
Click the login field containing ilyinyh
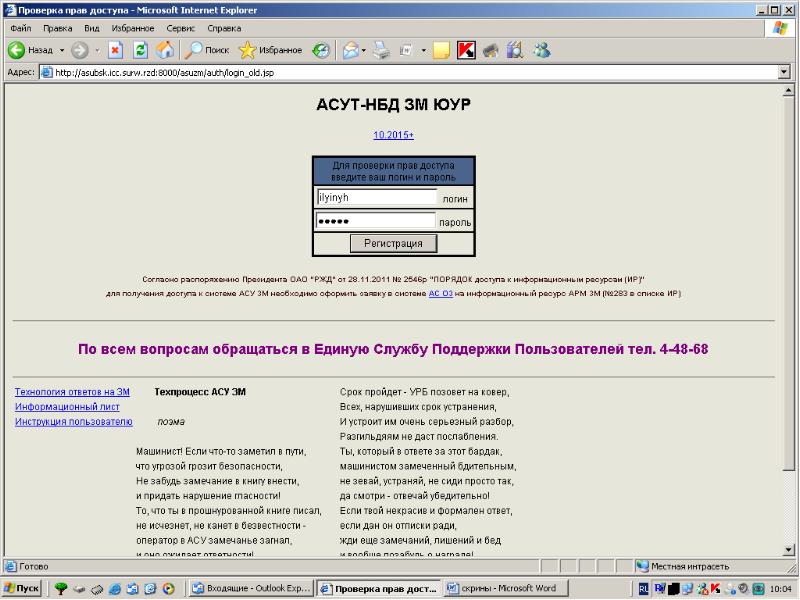click(x=376, y=198)
